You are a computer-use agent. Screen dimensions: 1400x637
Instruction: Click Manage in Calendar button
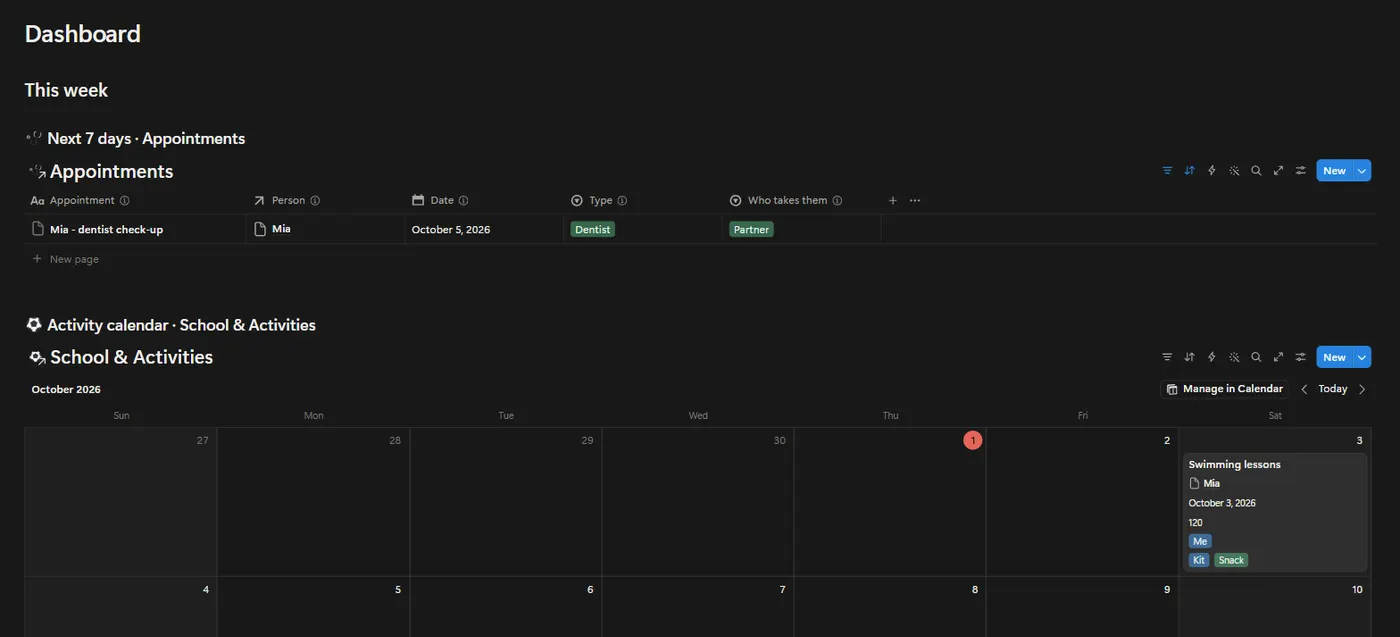tap(1225, 389)
